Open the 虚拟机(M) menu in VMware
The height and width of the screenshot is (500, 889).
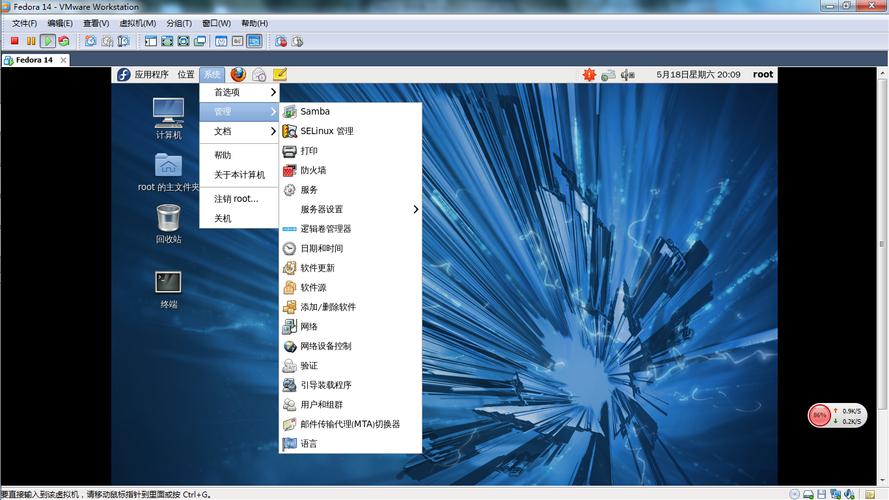tap(137, 23)
